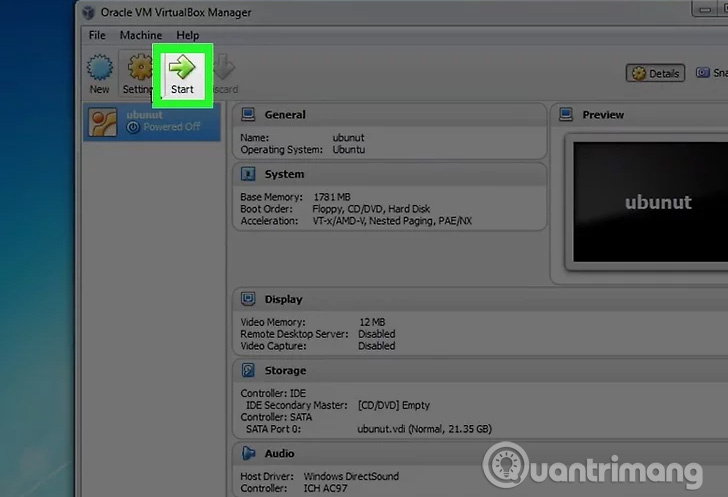Click the Video Memory value 12 MB
Screen dimensions: 728x497
pos(372,322)
